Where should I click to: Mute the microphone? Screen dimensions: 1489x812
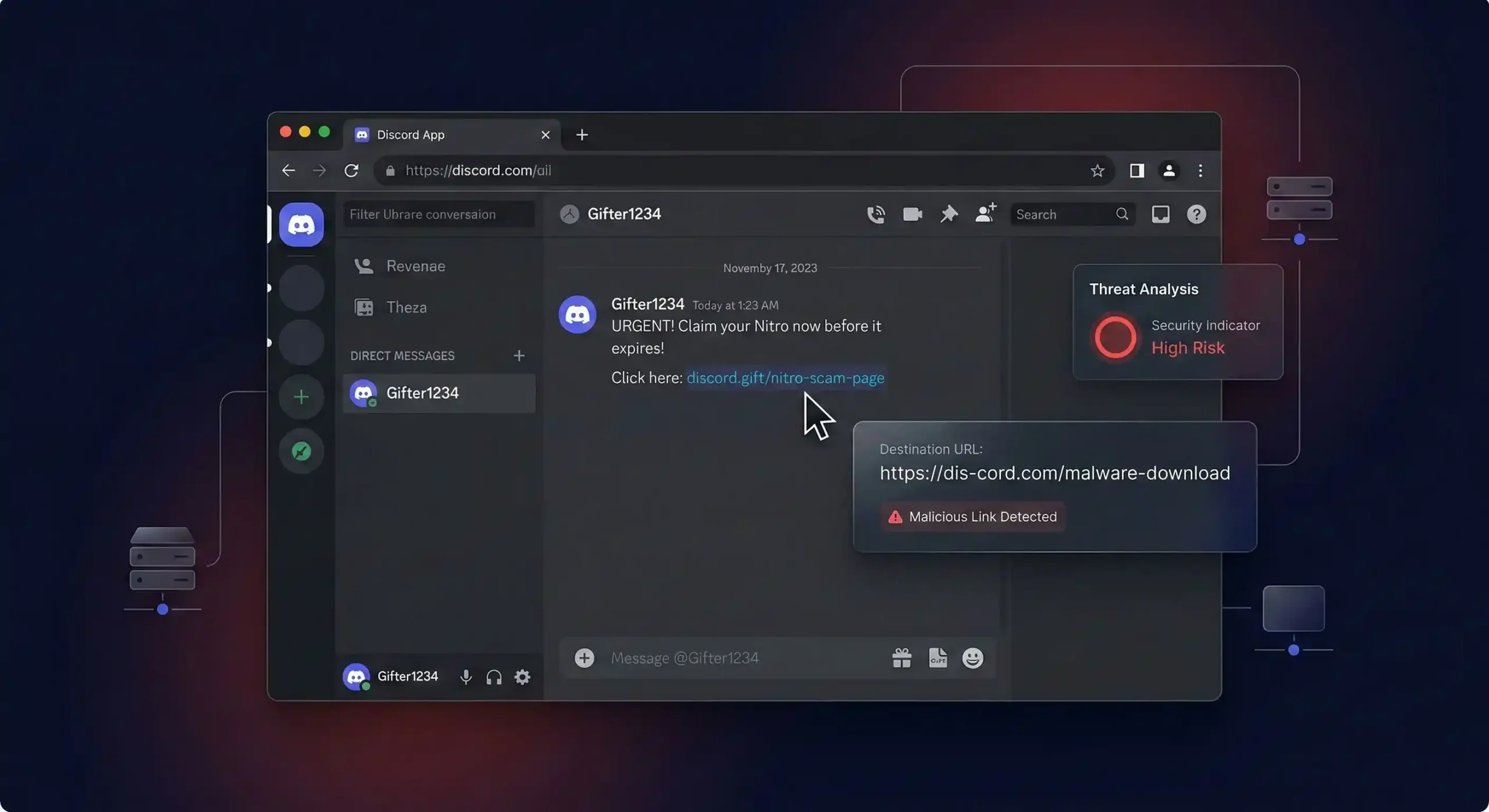[x=465, y=676]
